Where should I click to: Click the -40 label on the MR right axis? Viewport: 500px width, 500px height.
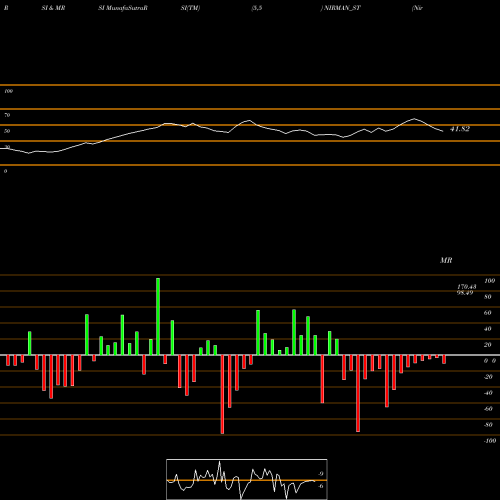(488, 393)
